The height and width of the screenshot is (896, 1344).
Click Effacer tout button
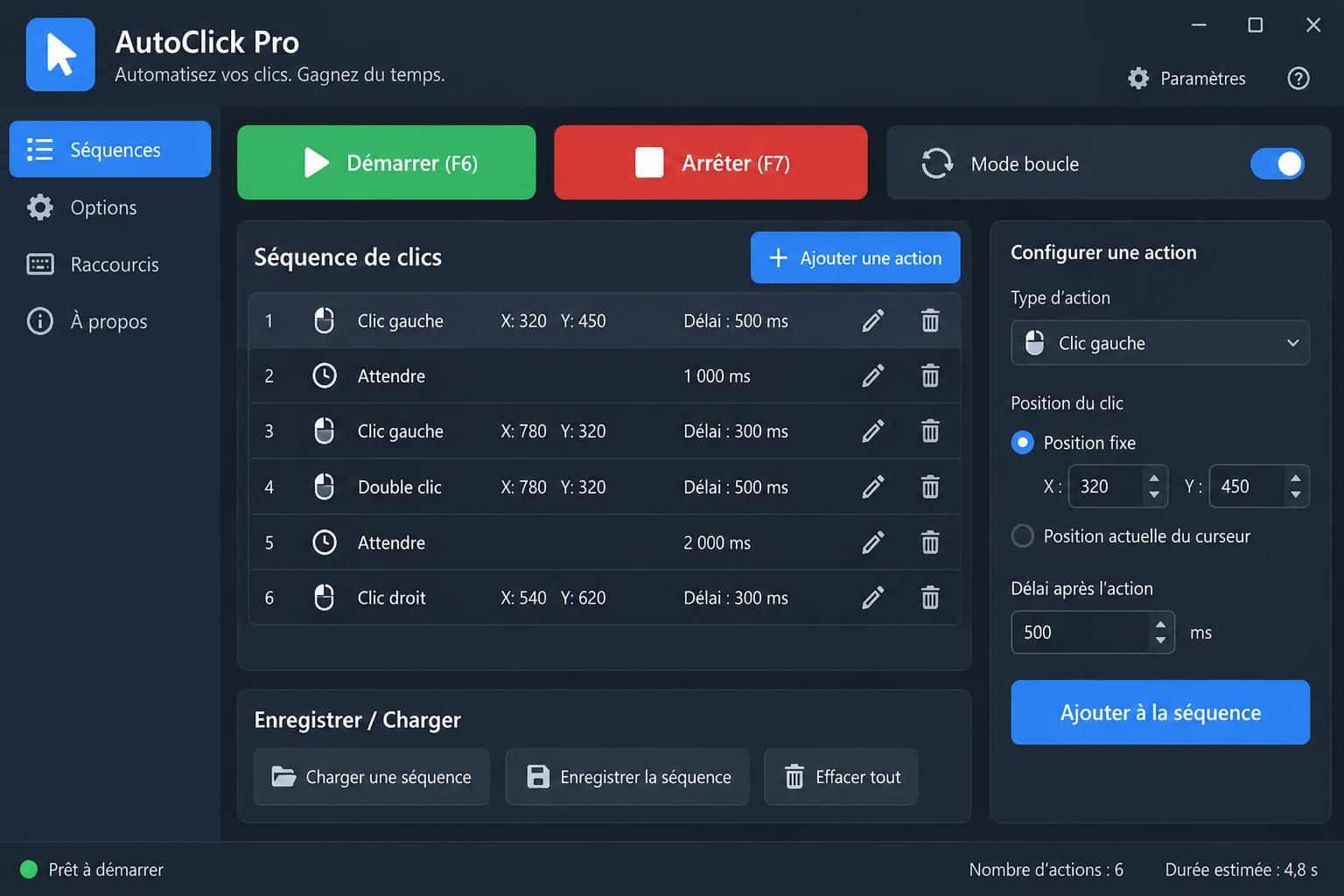841,777
